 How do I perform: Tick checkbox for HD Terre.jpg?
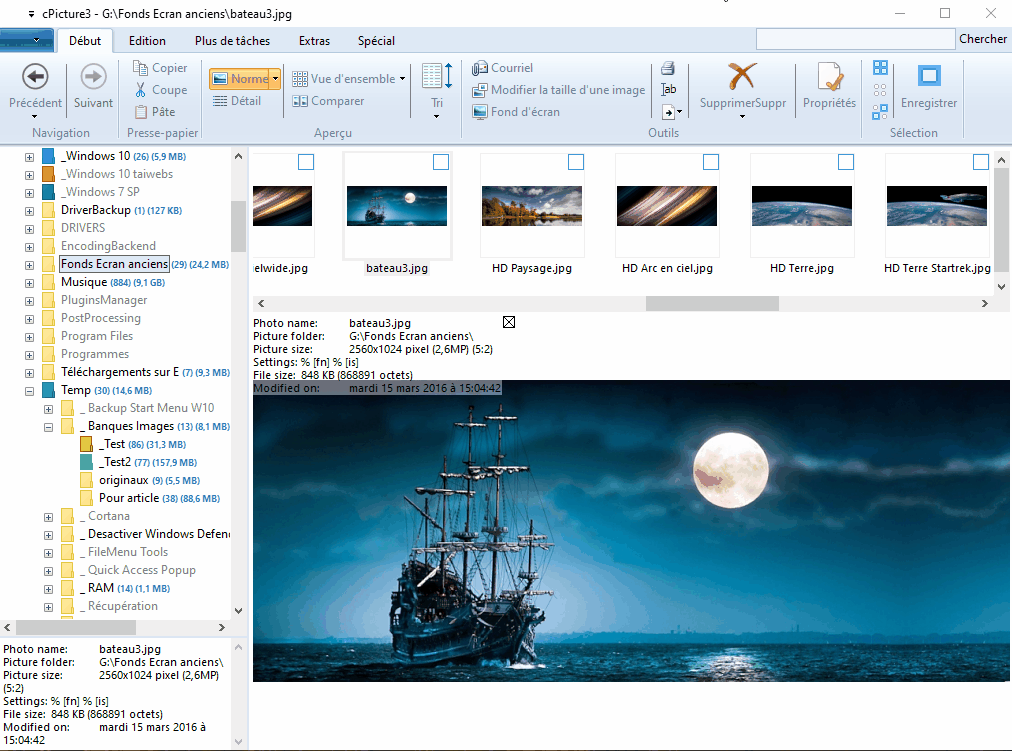pos(845,162)
